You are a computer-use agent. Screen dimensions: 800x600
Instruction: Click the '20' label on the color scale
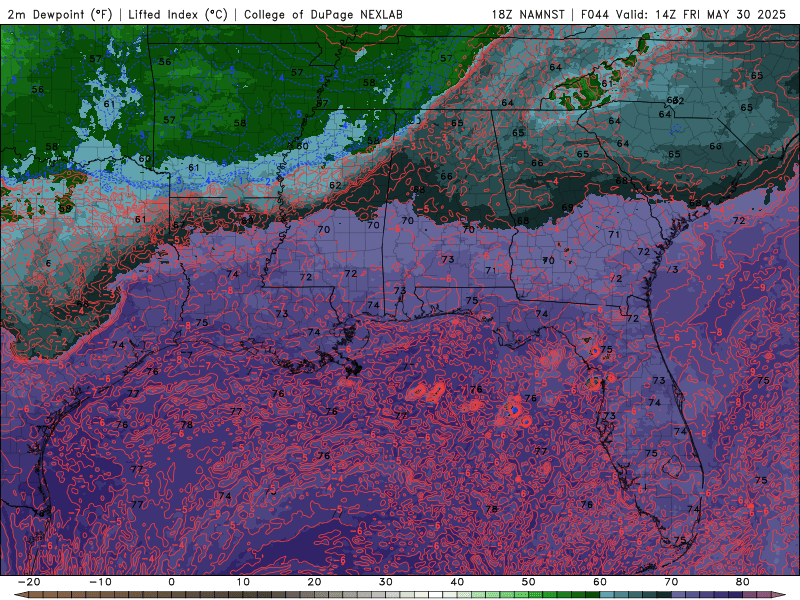(314, 582)
